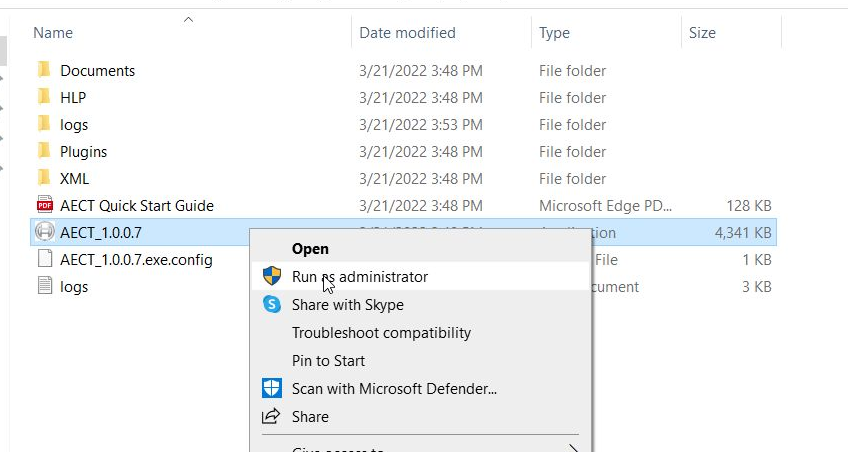Select Pin to Start entry

coord(328,361)
